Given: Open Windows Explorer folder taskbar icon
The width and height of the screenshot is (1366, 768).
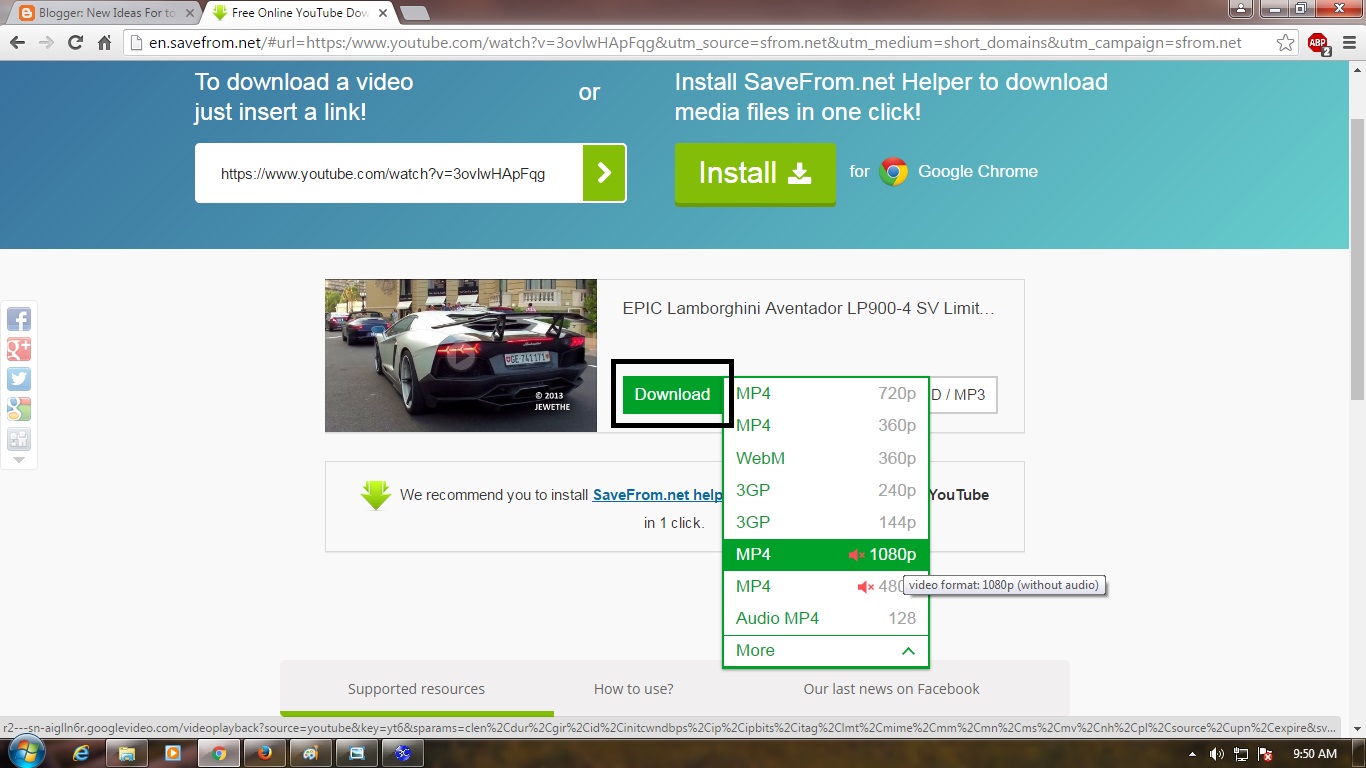Looking at the screenshot, I should pos(127,753).
